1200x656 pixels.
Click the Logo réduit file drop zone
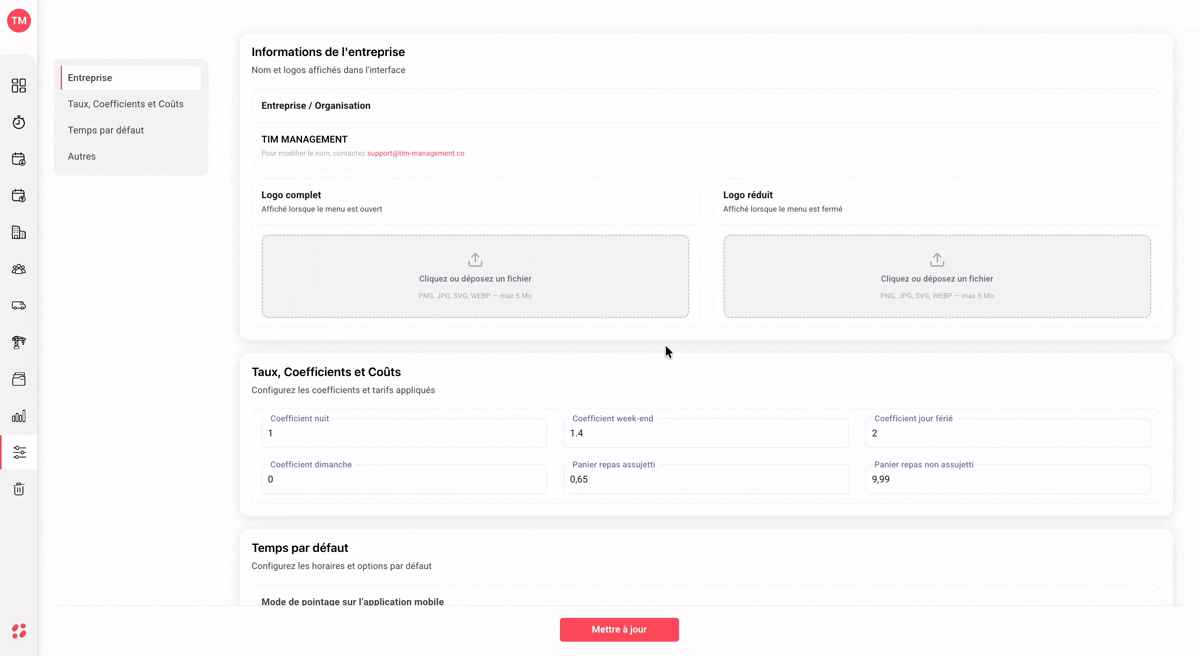pyautogui.click(x=937, y=276)
